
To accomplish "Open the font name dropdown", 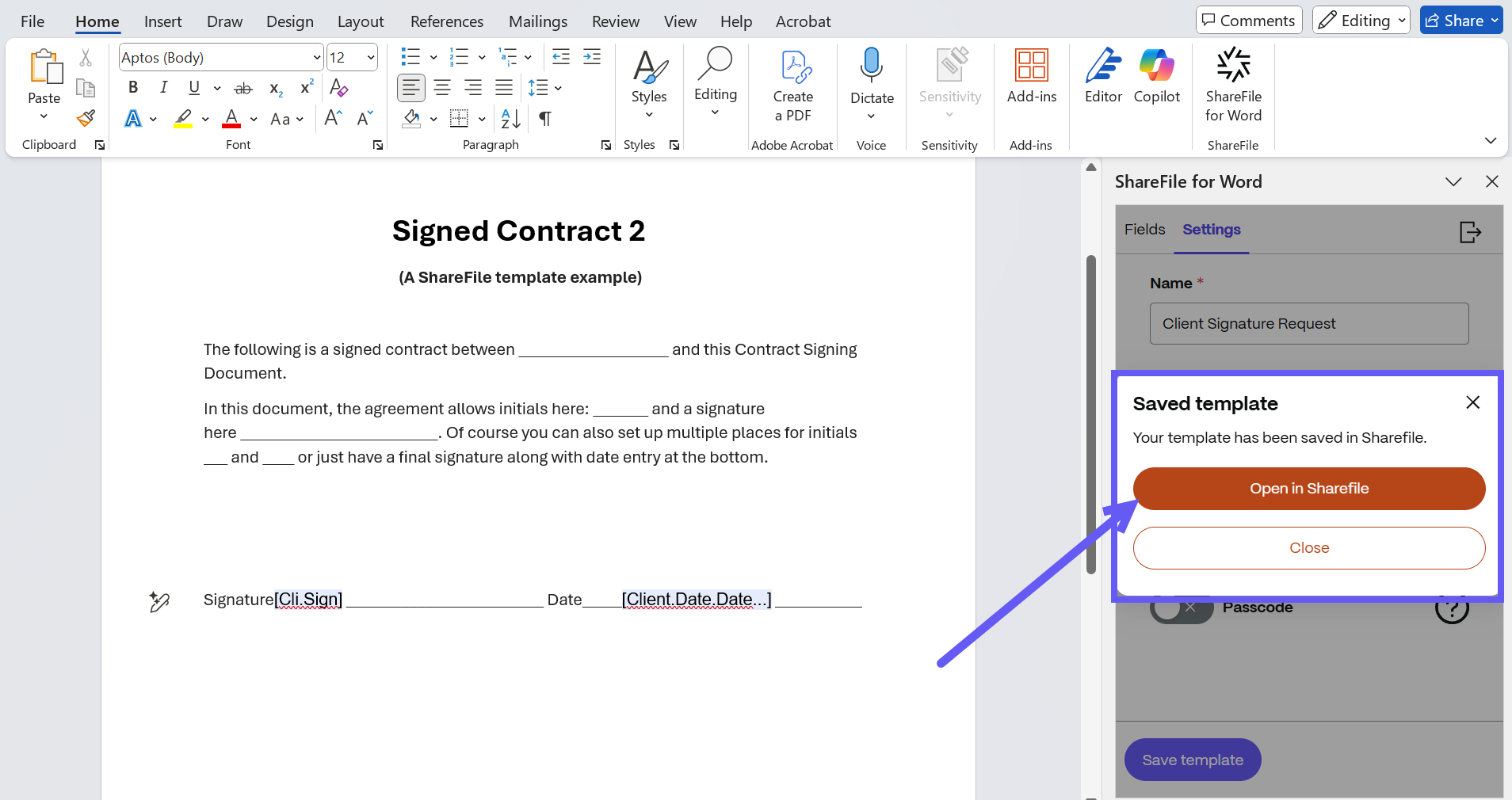I will [x=316, y=58].
